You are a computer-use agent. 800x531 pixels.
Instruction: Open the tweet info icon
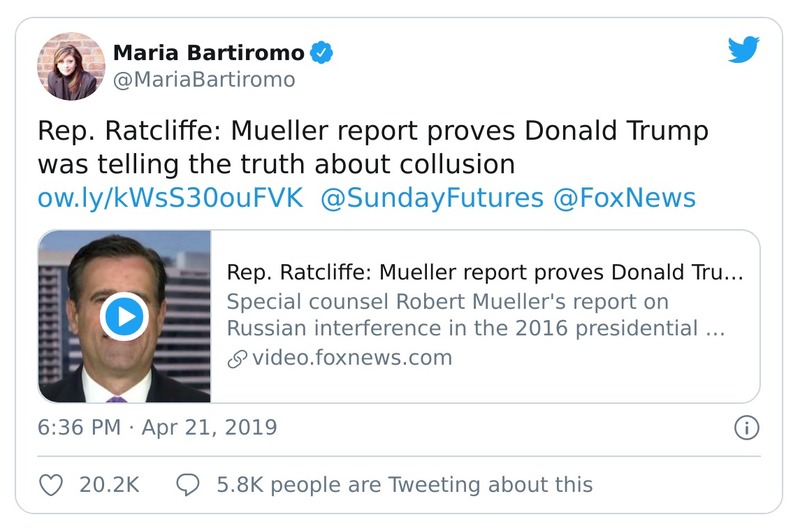click(746, 429)
